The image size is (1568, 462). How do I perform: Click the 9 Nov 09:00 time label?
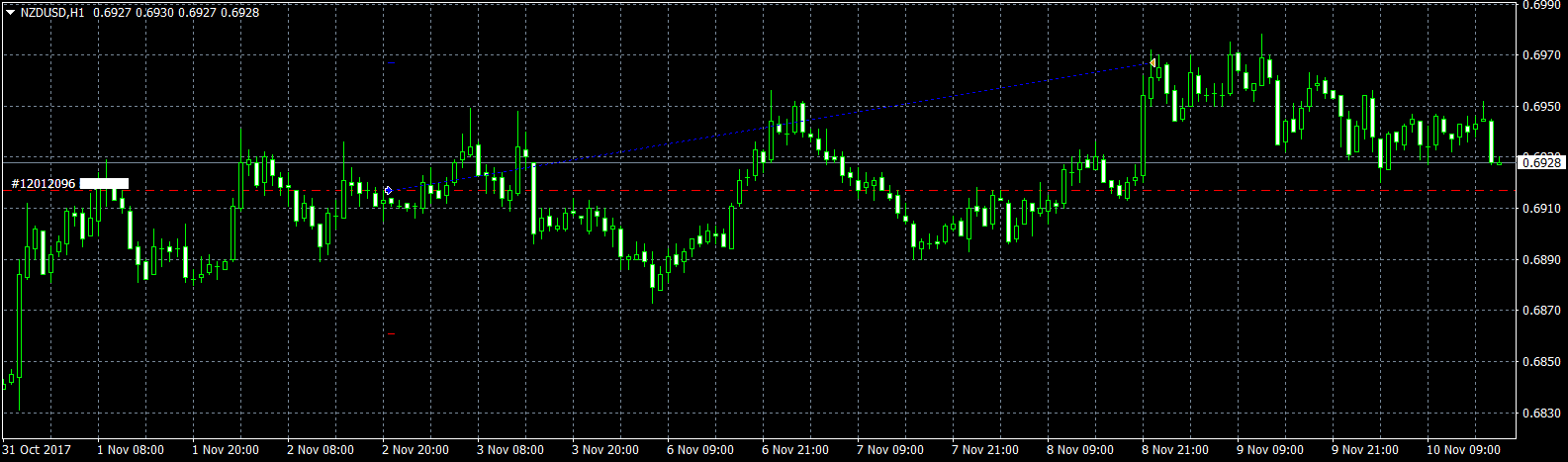(1270, 450)
